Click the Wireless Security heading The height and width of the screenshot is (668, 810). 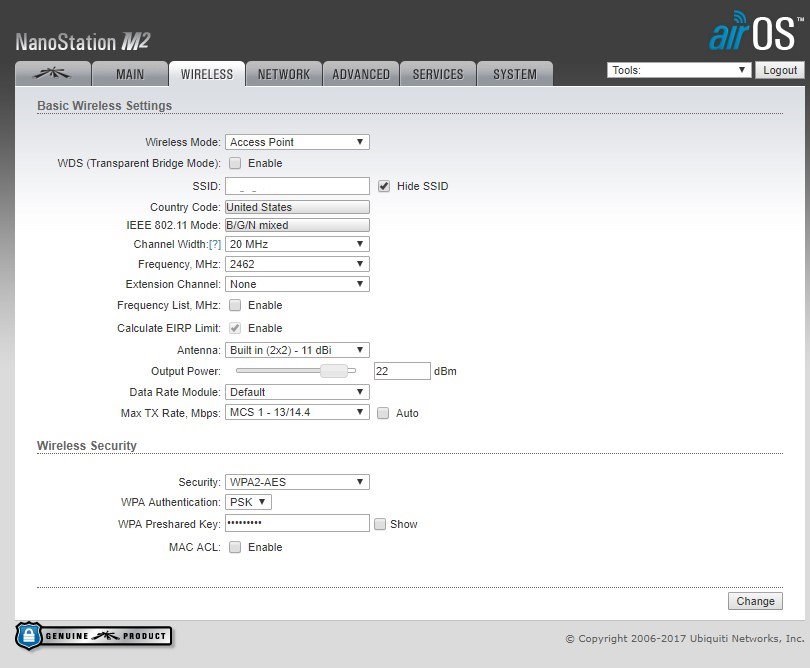point(87,445)
